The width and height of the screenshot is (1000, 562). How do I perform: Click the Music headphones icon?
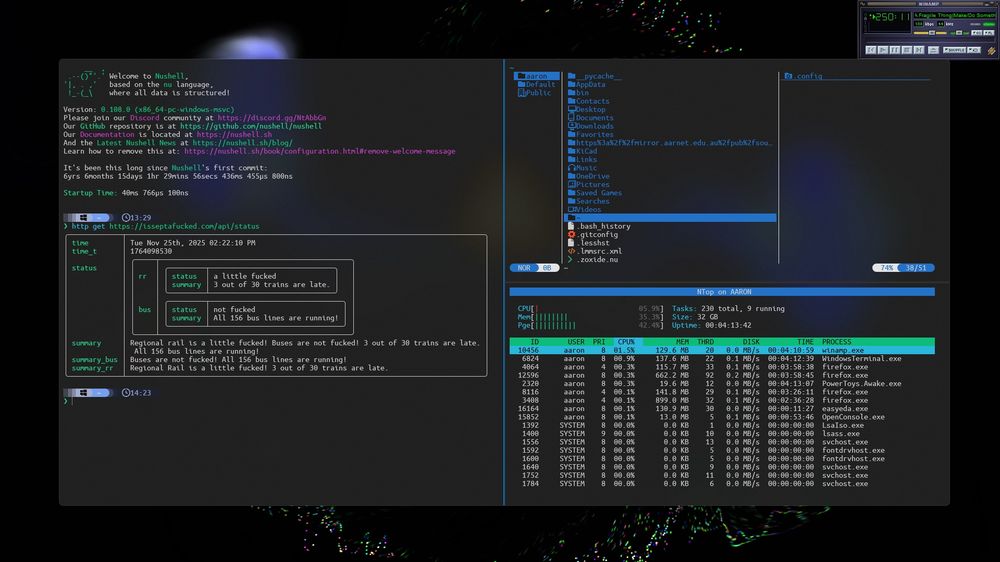click(571, 168)
